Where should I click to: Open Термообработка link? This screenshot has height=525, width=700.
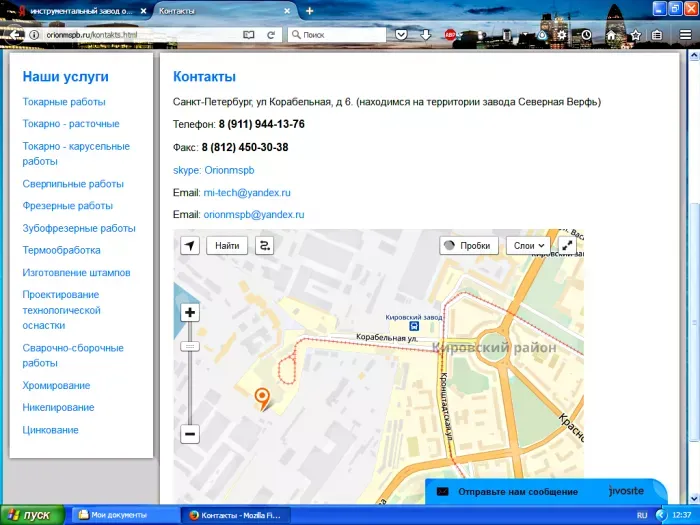pos(61,250)
